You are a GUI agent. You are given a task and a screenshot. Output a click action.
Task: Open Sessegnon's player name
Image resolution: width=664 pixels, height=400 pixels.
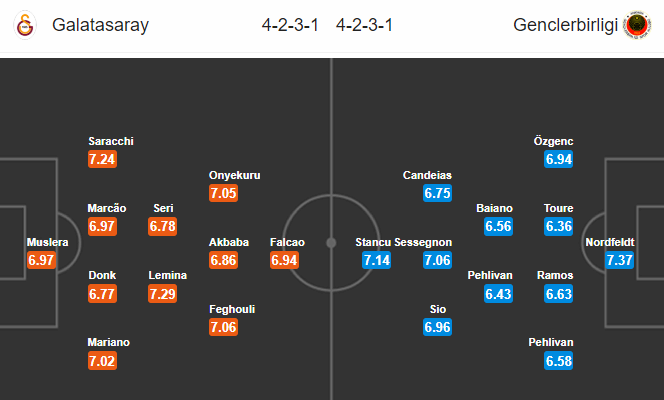coord(423,242)
